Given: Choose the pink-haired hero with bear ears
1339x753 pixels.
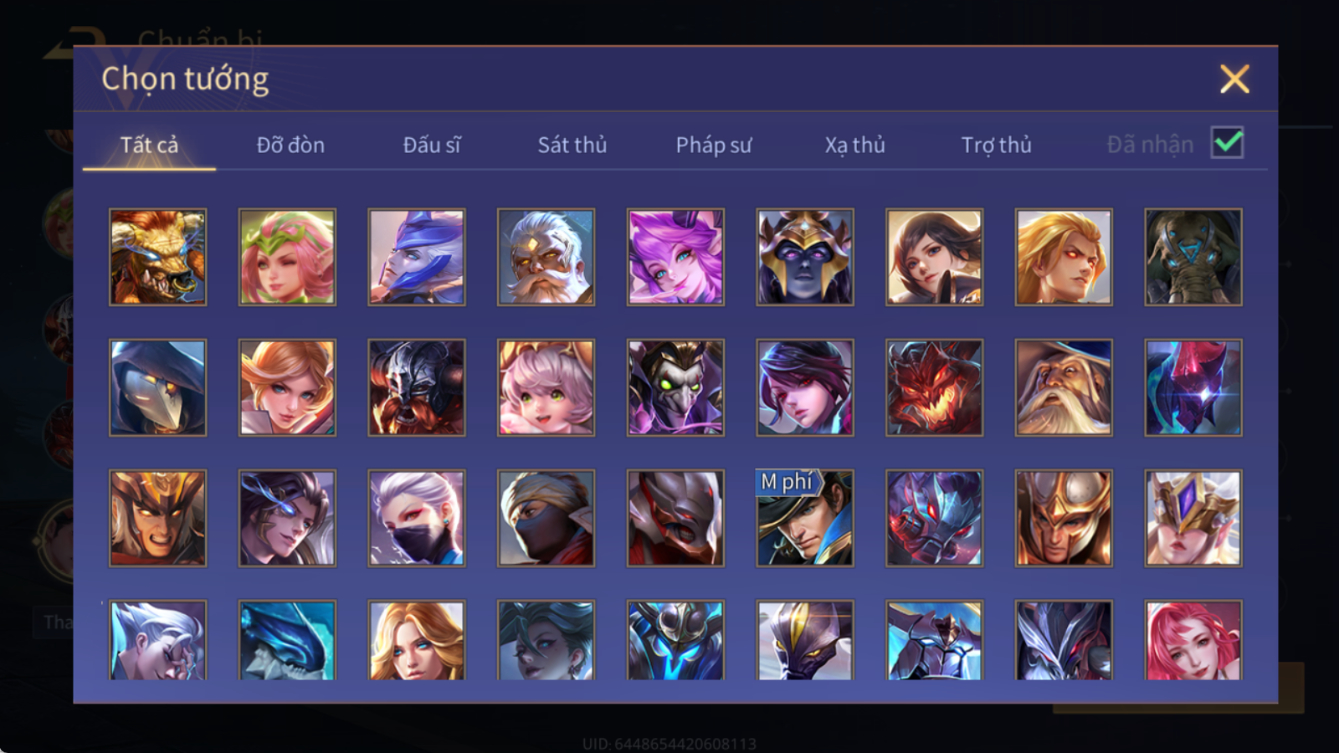Looking at the screenshot, I should [546, 388].
